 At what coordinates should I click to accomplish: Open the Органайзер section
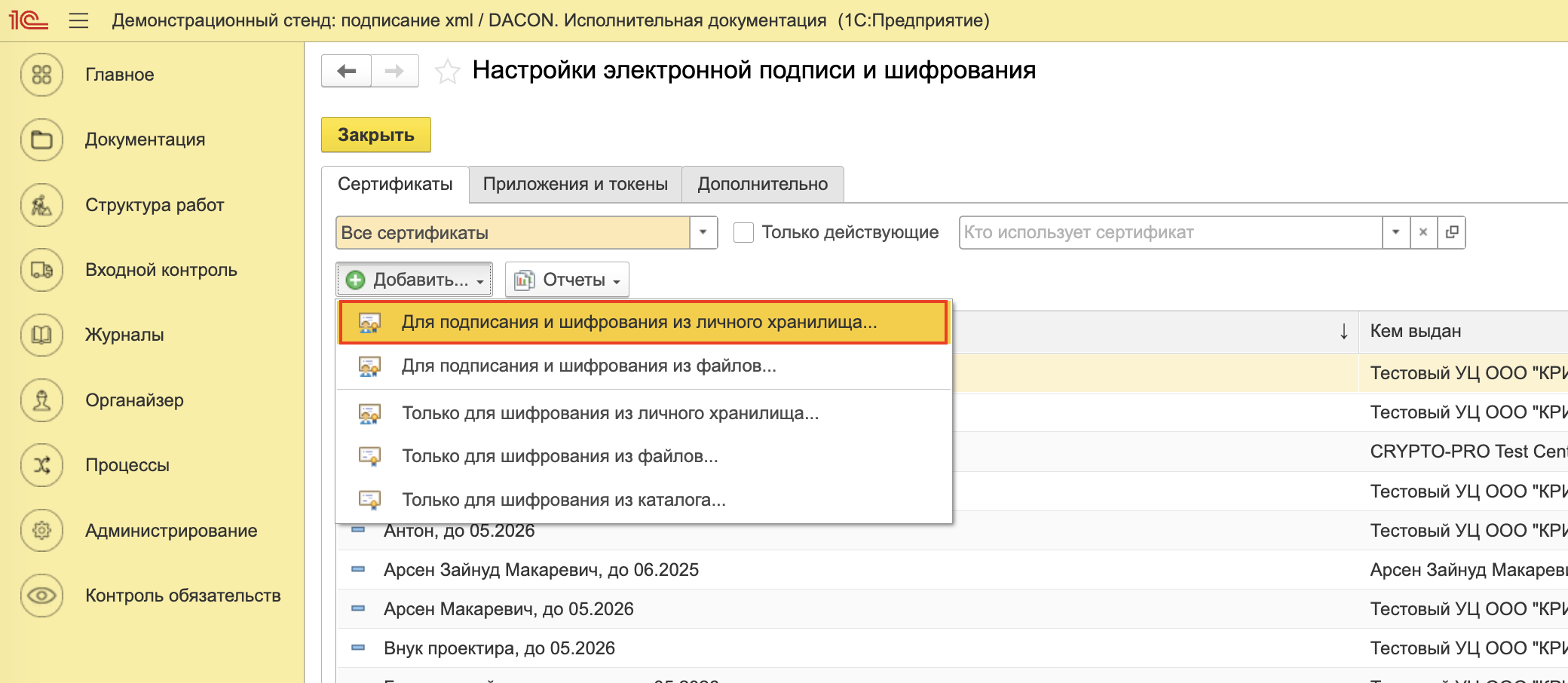[x=134, y=400]
